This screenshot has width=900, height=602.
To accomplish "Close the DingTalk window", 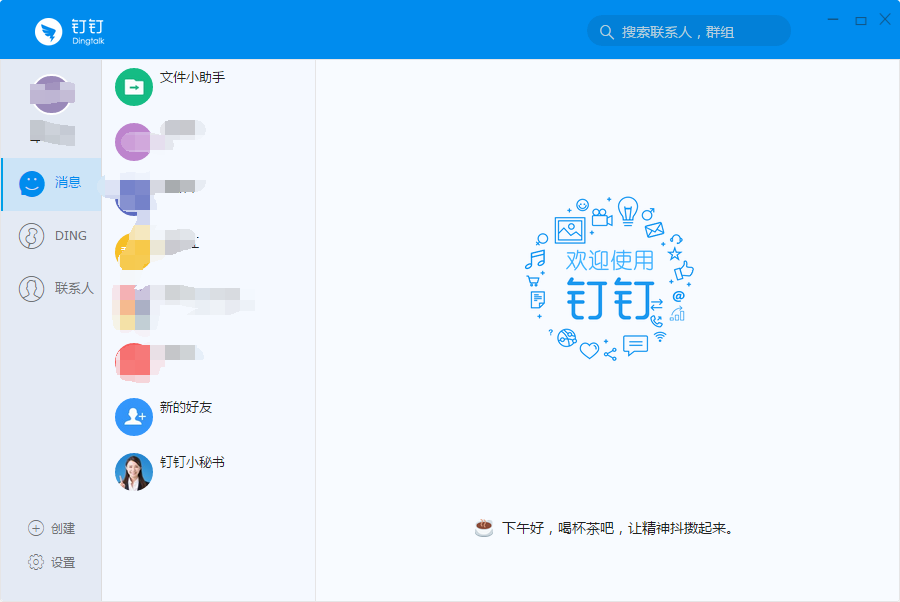I will point(885,20).
